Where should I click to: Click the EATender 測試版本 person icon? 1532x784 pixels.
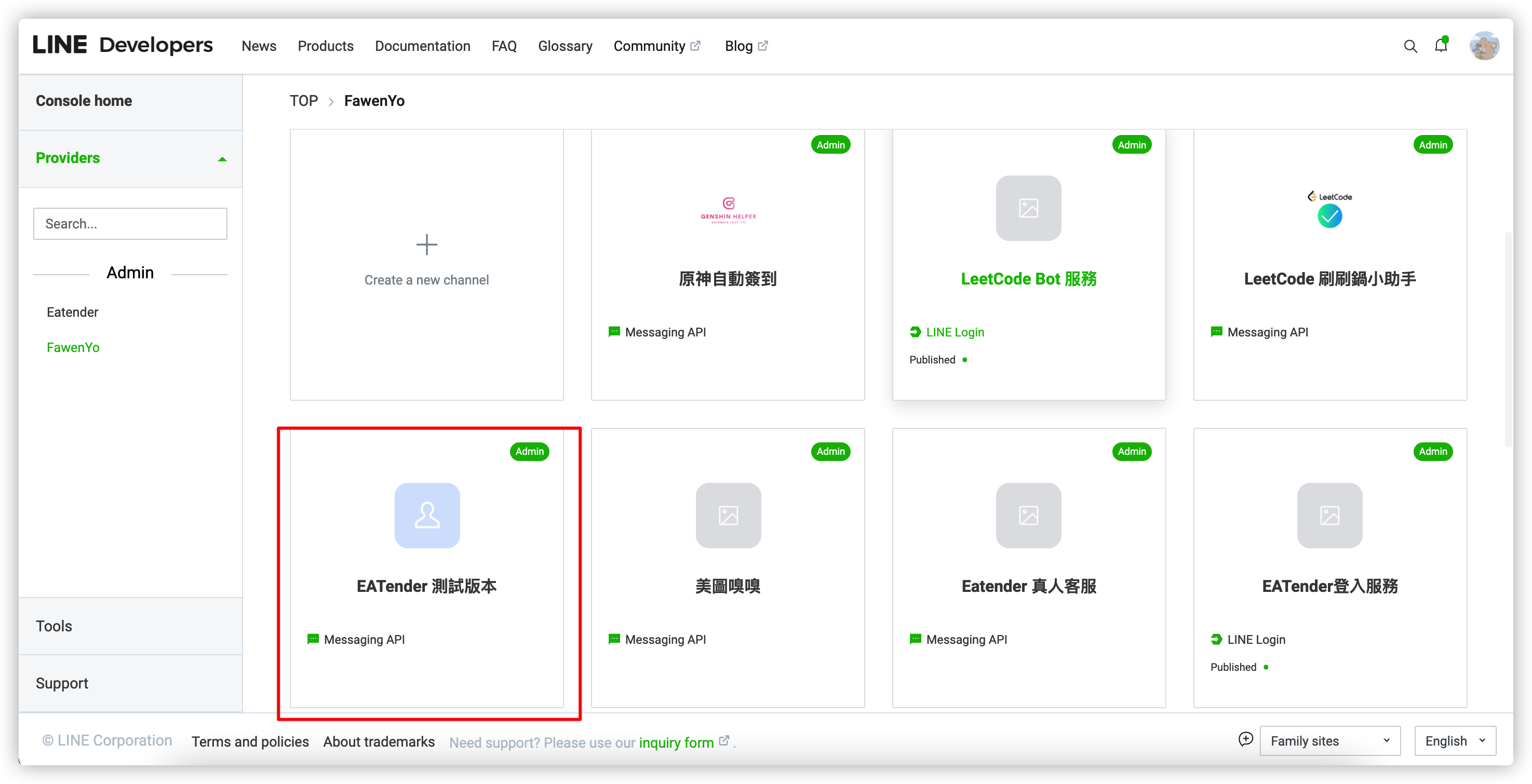point(426,515)
